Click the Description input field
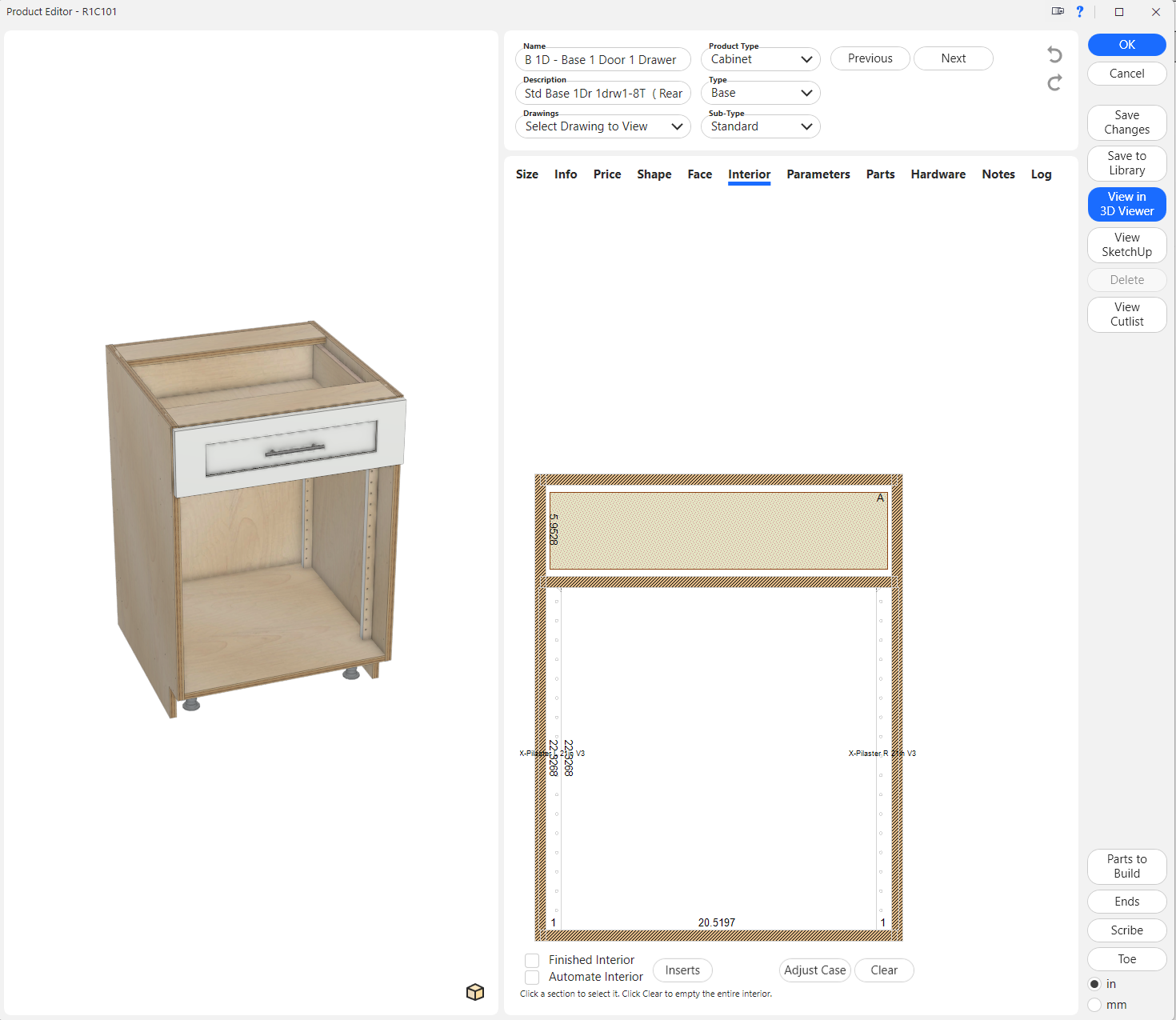 coord(603,93)
